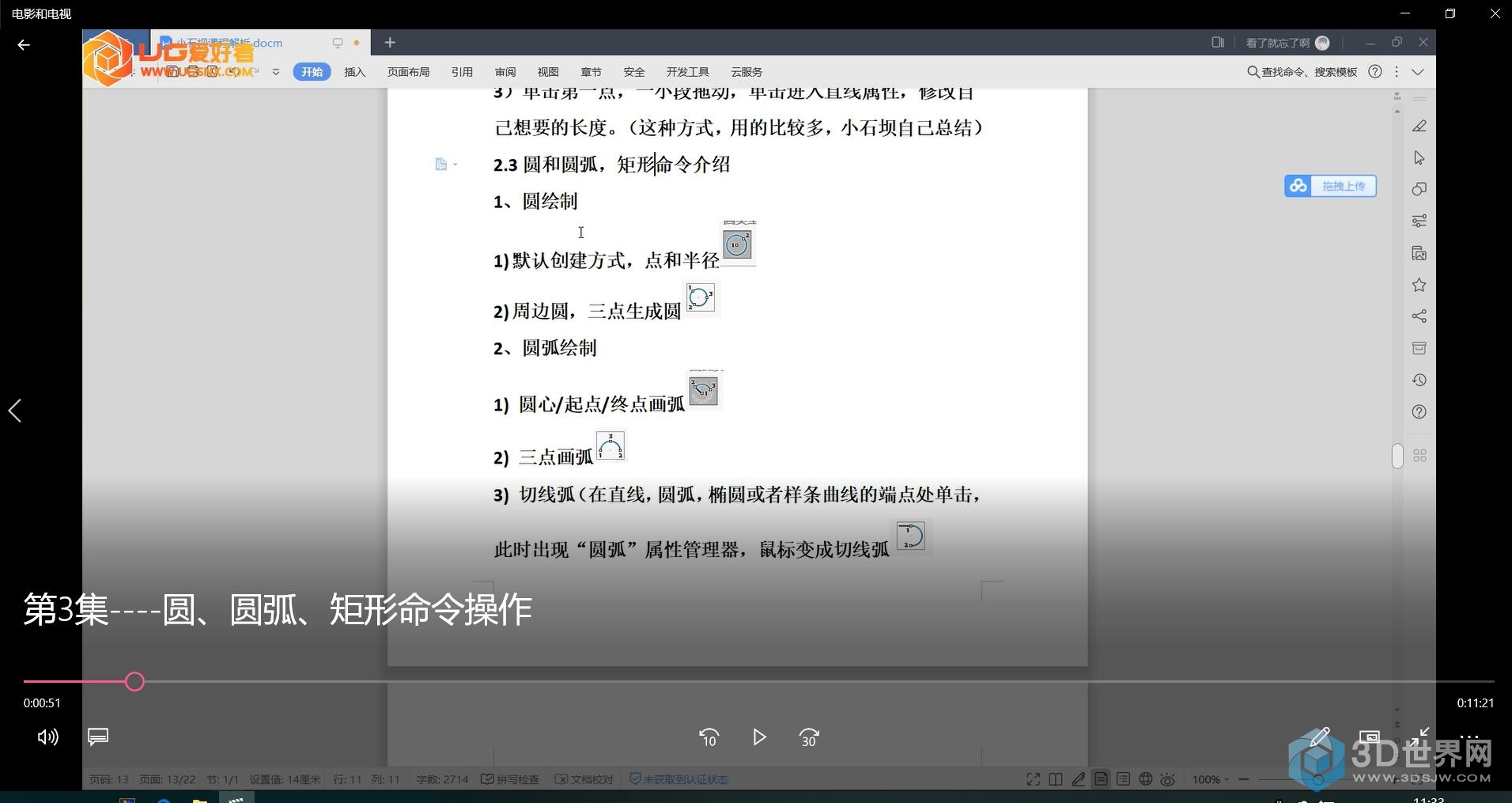This screenshot has width=1512, height=803.
Task: Click the pink seek bar handle
Action: 134,681
